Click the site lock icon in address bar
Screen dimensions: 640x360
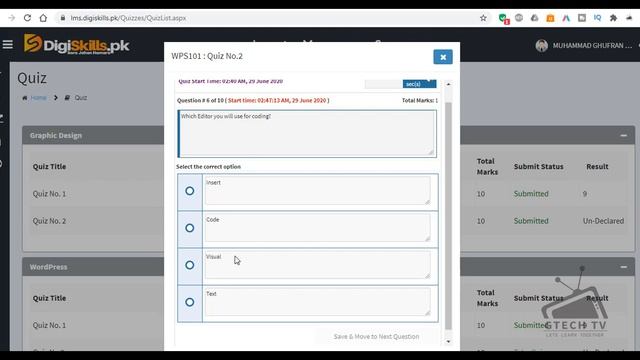pyautogui.click(x=62, y=18)
